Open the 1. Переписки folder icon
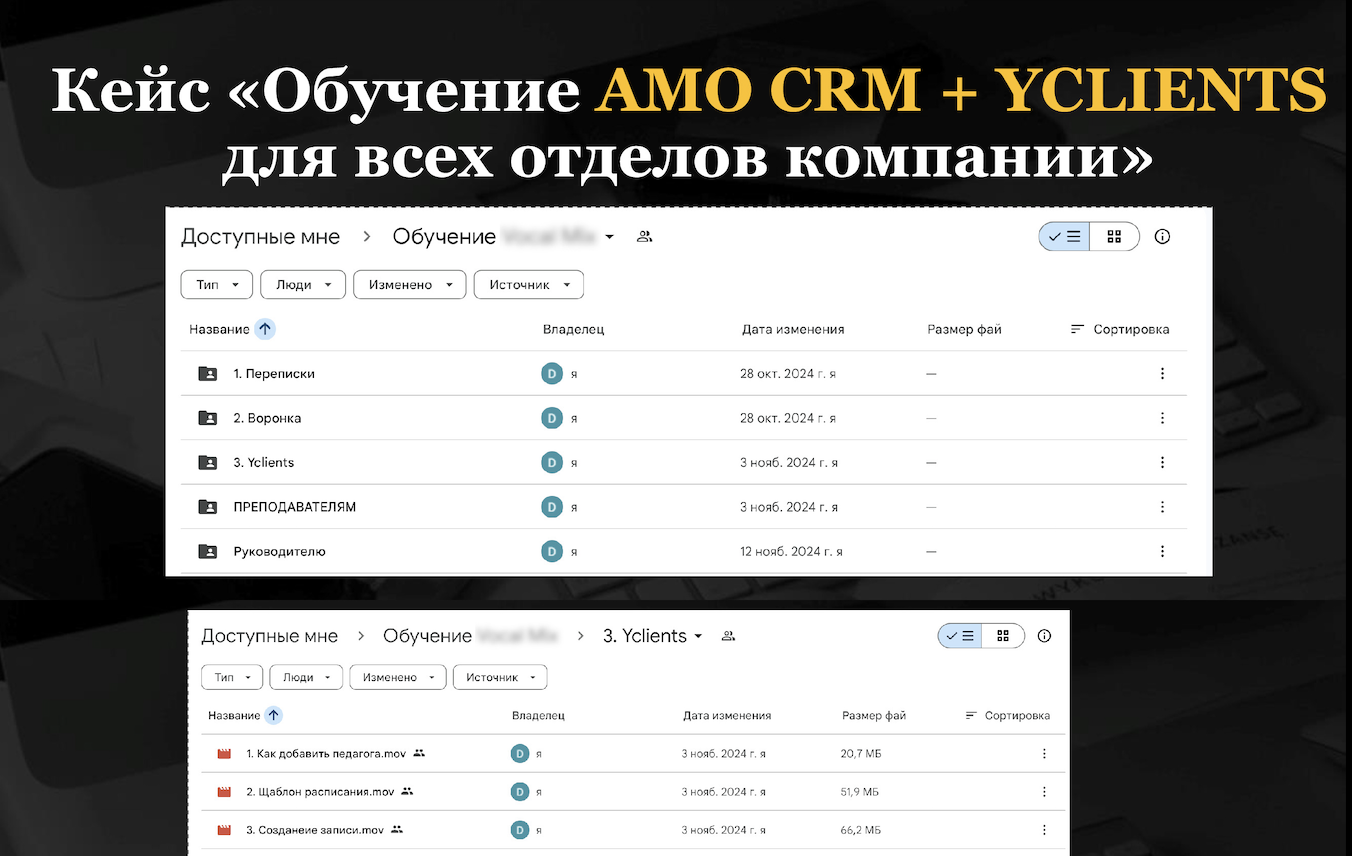The image size is (1352, 856). click(207, 374)
